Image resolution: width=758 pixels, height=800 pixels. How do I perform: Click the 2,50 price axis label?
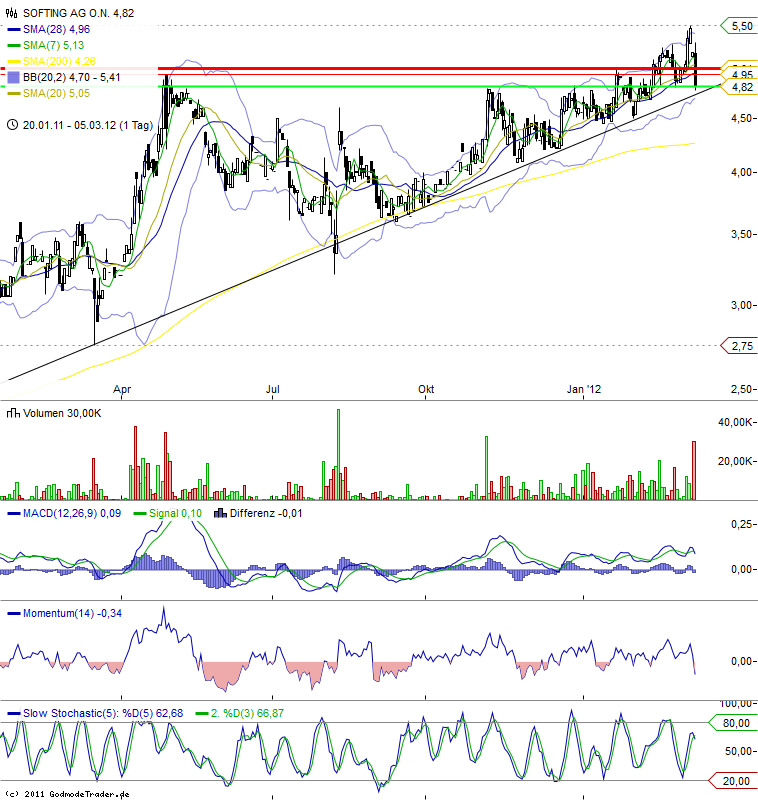[742, 389]
